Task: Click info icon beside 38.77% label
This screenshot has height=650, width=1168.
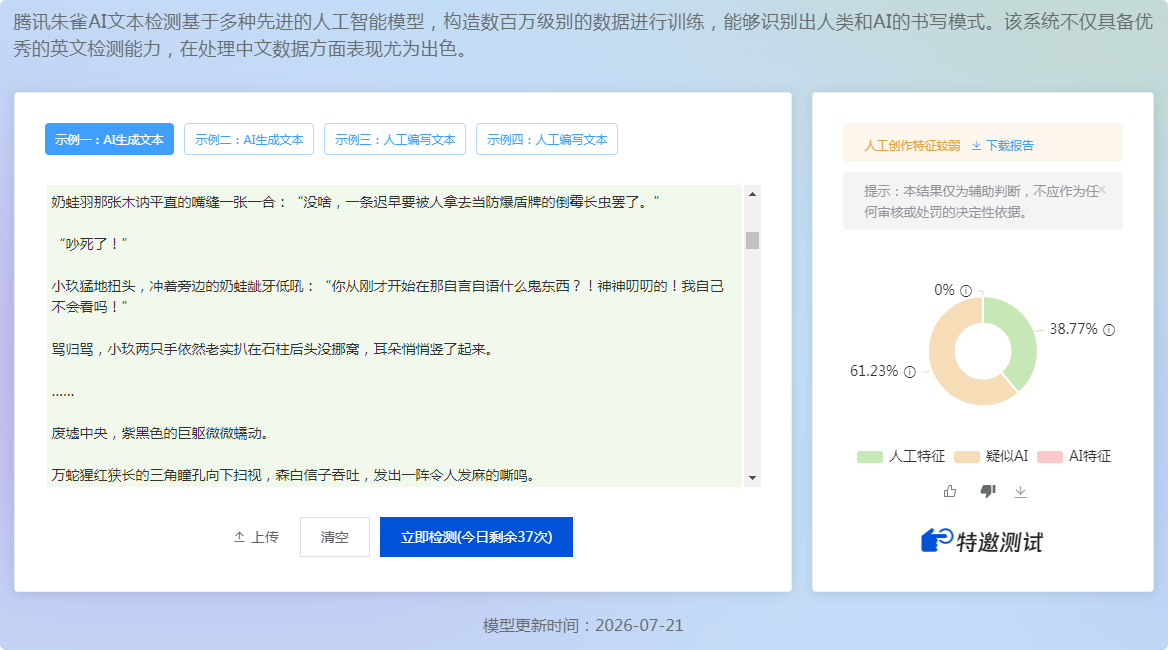Action: coord(1109,330)
